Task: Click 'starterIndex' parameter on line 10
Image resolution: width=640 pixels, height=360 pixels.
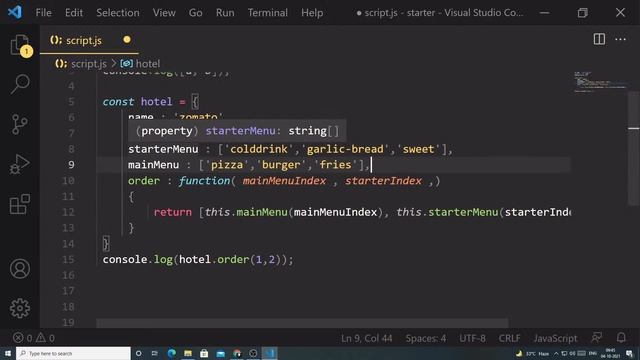Action: pos(383,181)
